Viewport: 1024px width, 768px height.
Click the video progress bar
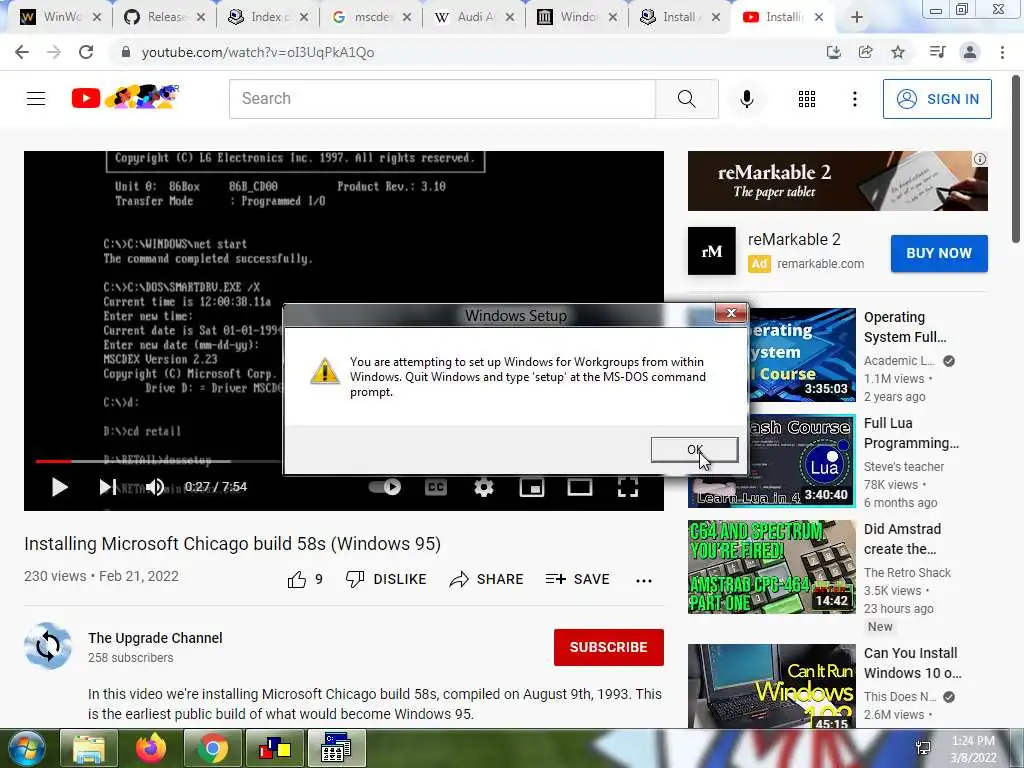pyautogui.click(x=158, y=461)
